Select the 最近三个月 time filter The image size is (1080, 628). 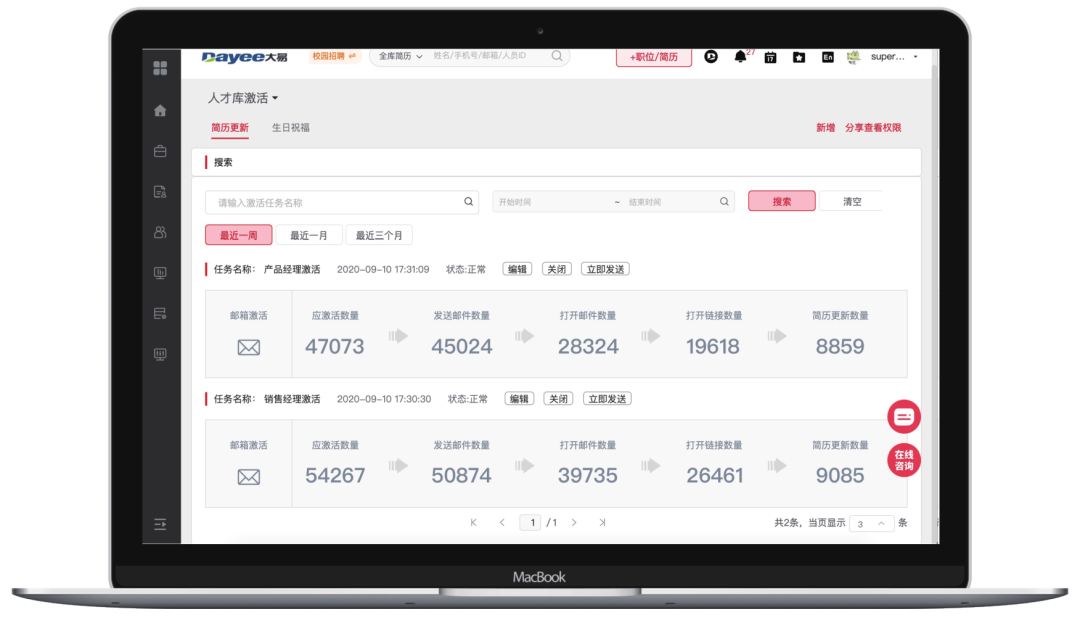pos(379,235)
